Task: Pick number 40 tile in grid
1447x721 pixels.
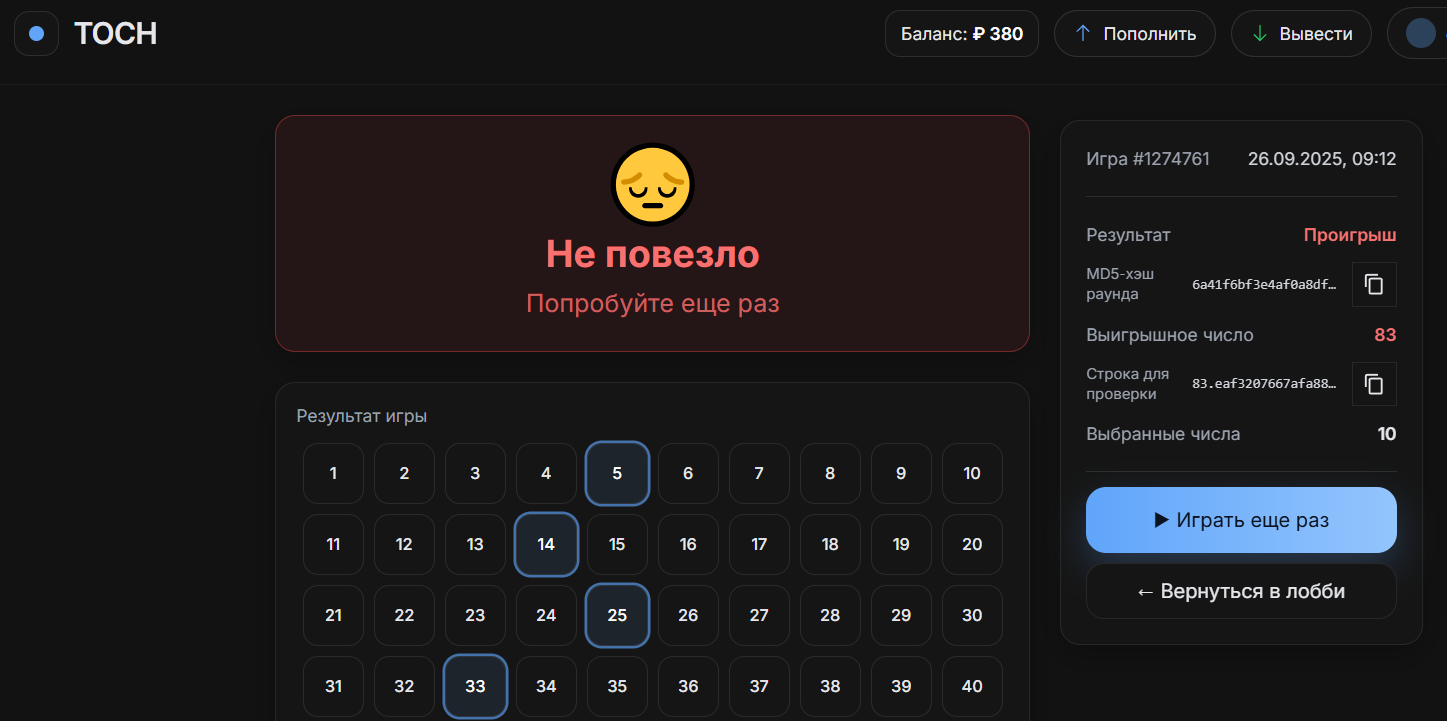Action: [x=972, y=687]
